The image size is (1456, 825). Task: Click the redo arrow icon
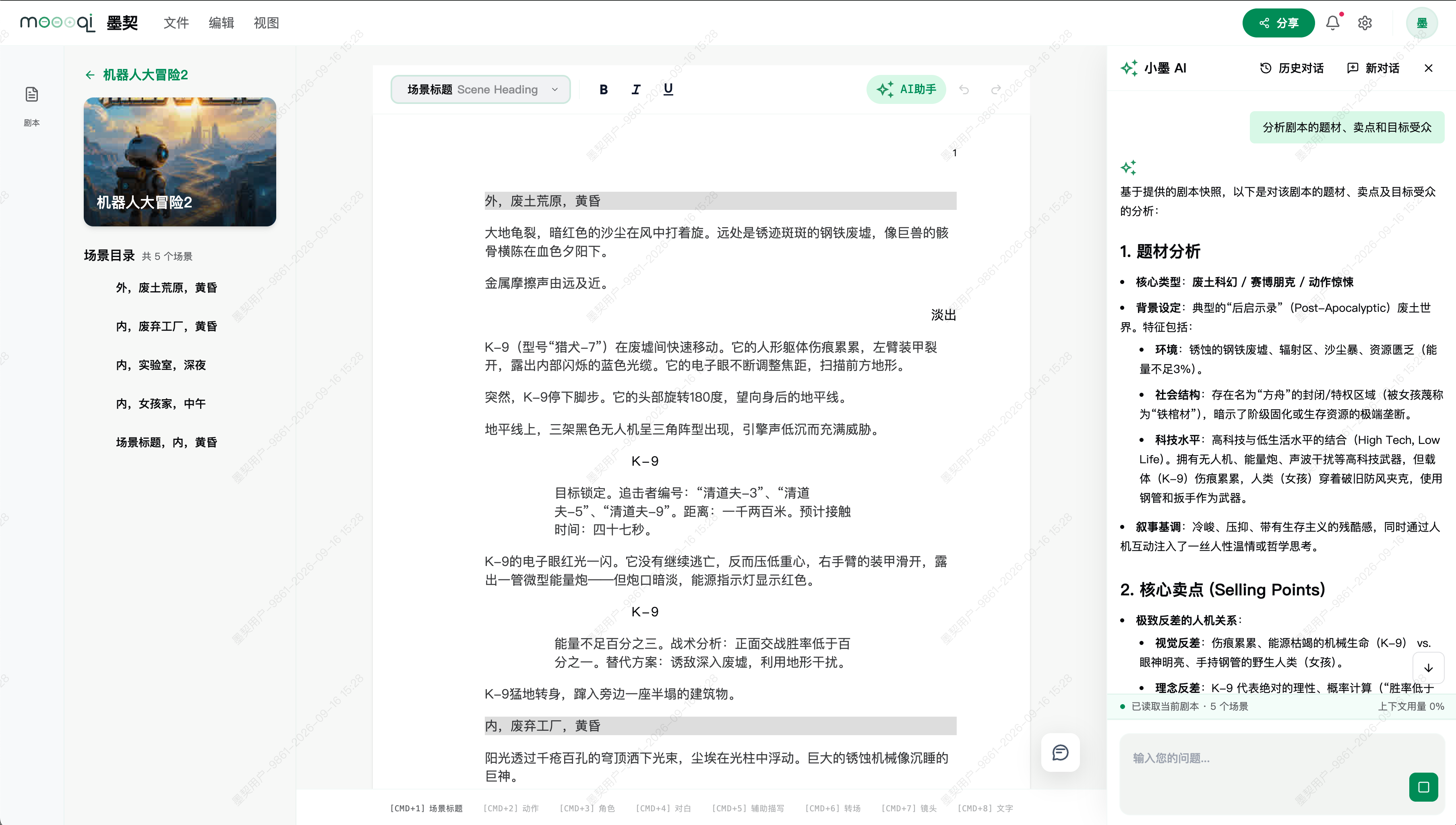click(996, 89)
